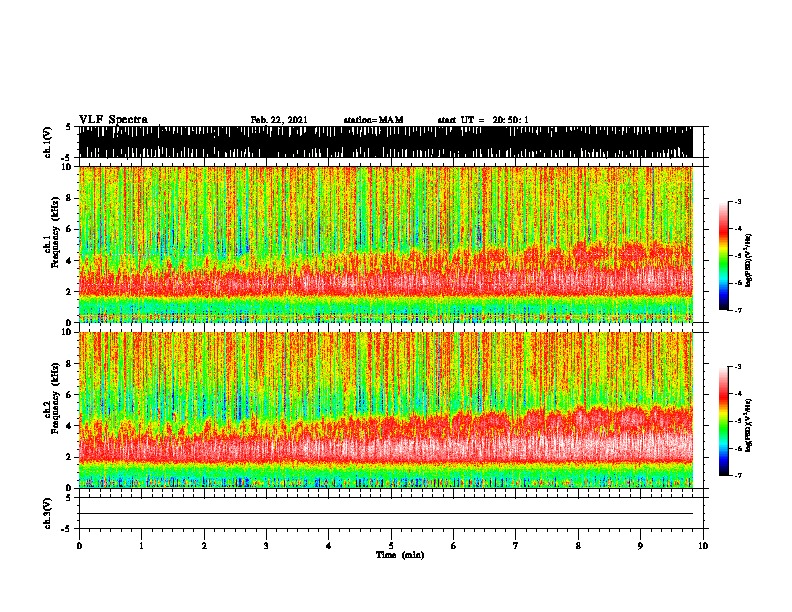Click the '-3' label on ch.2 color scale
This screenshot has height=612, width=792.
click(x=738, y=367)
